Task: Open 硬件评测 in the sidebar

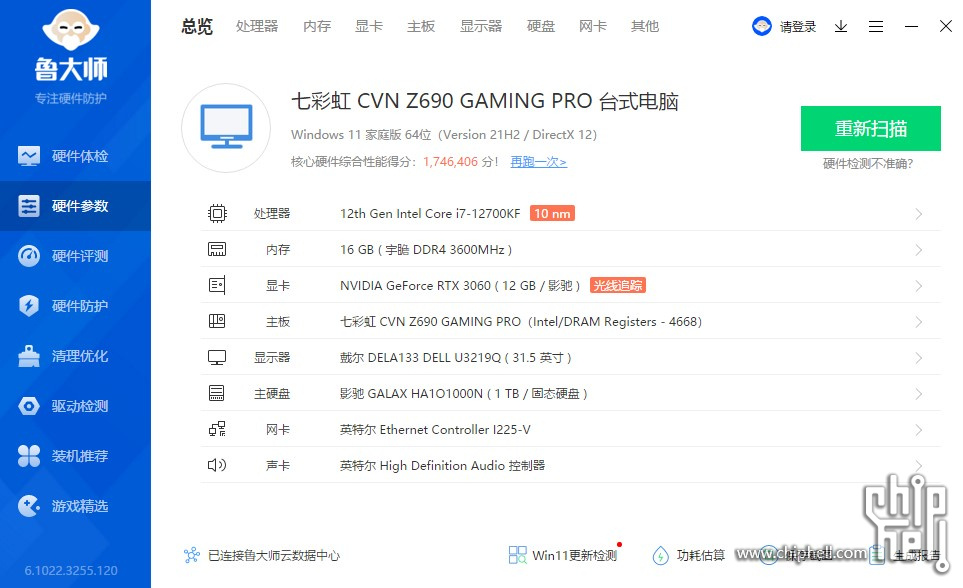Action: click(x=75, y=256)
